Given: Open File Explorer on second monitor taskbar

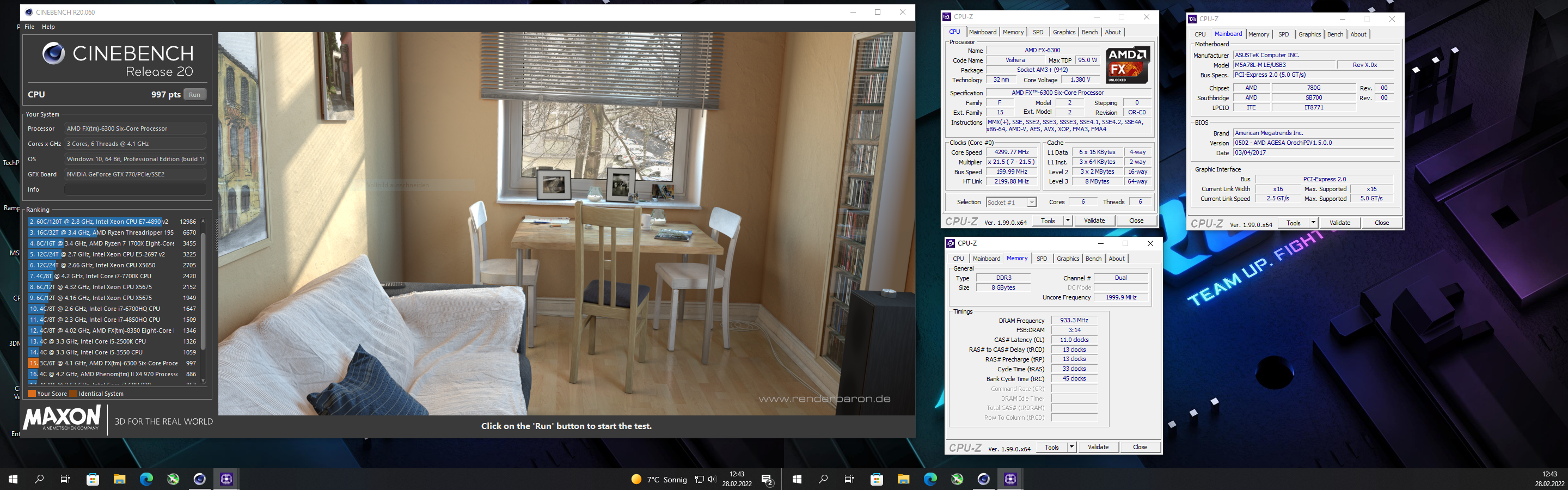Looking at the screenshot, I should (x=903, y=479).
